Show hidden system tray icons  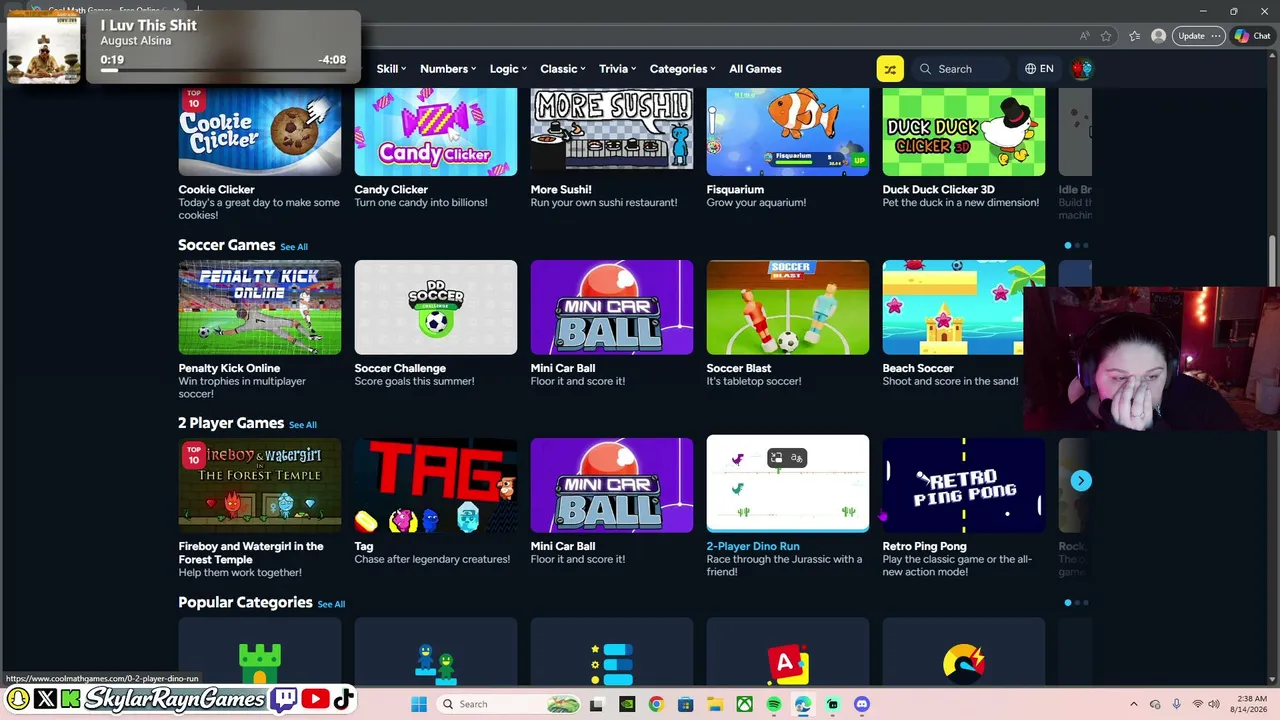click(1133, 704)
